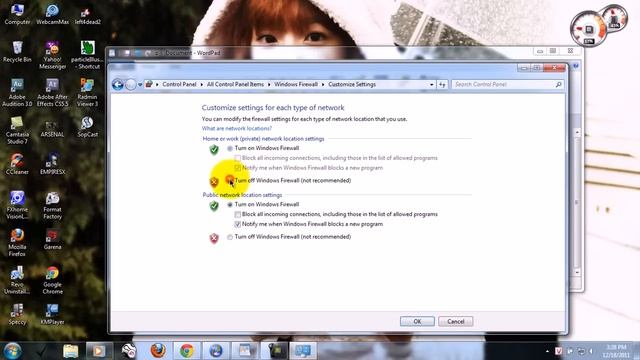This screenshot has height=360, width=640.
Task: Select private Turn off Windows Firewall radio
Action: [230, 180]
